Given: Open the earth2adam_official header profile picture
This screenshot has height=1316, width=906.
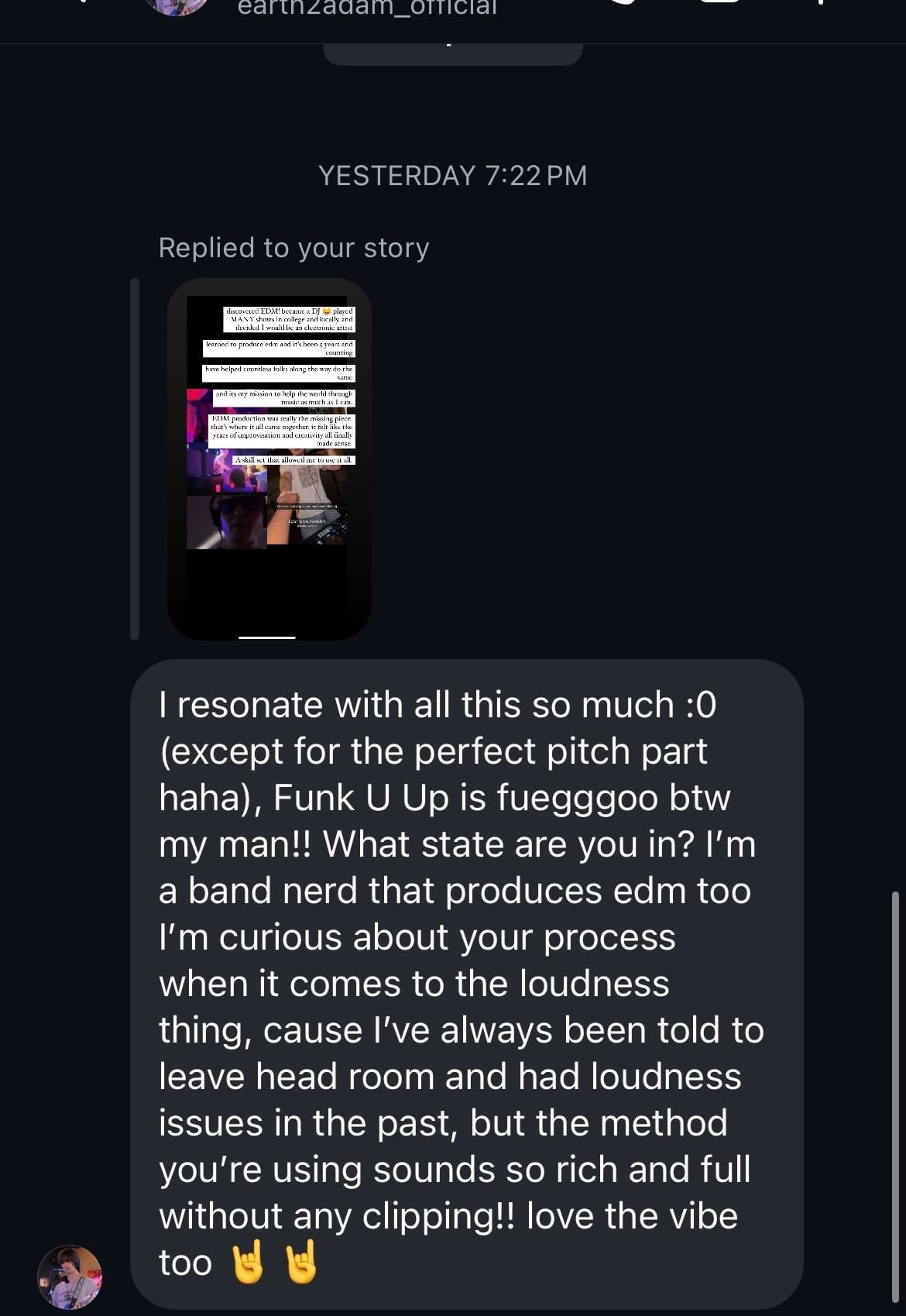Looking at the screenshot, I should coord(177,5).
